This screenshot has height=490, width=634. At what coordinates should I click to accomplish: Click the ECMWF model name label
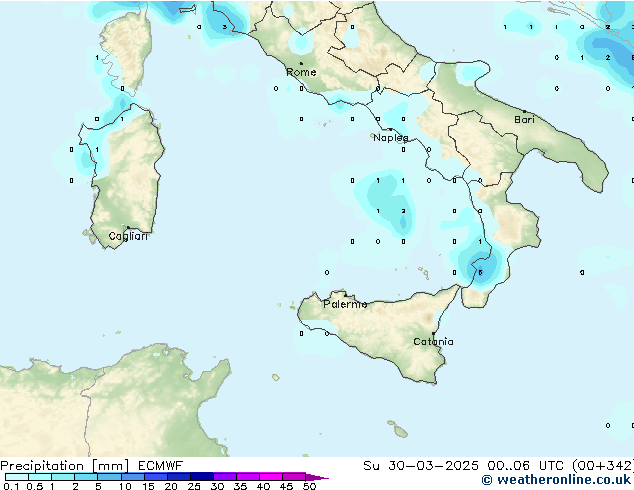(160, 465)
